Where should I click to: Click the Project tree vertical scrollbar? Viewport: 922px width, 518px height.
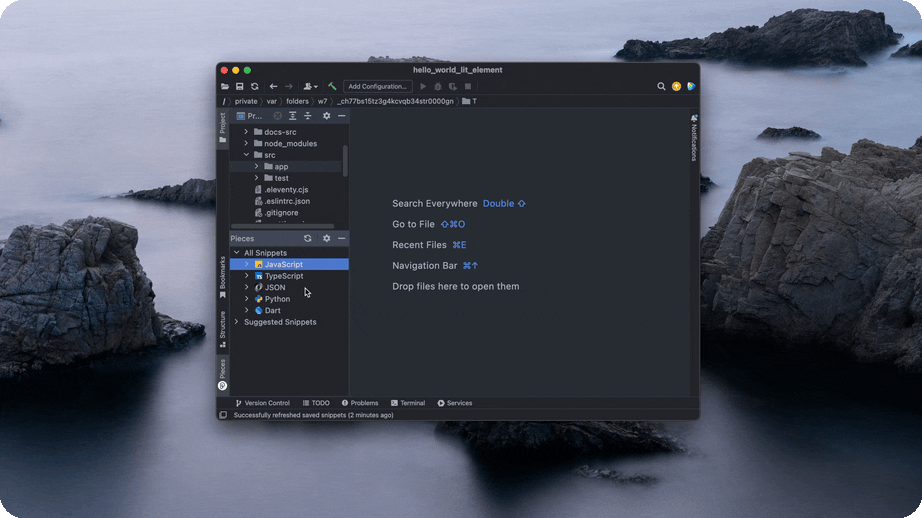(x=345, y=161)
